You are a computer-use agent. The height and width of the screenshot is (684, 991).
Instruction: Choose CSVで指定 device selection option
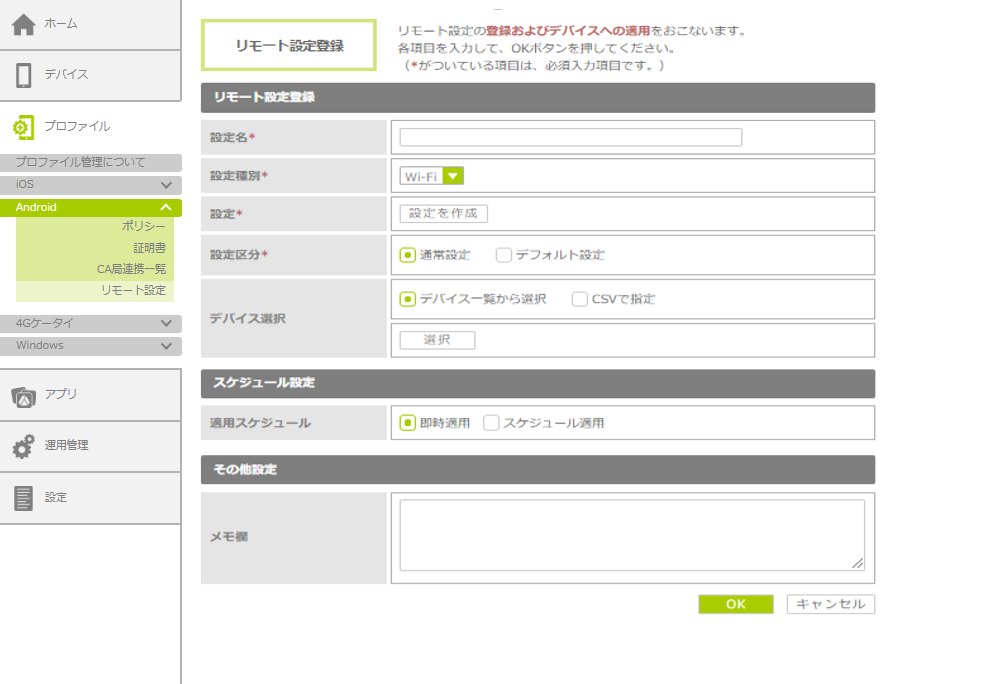click(580, 299)
